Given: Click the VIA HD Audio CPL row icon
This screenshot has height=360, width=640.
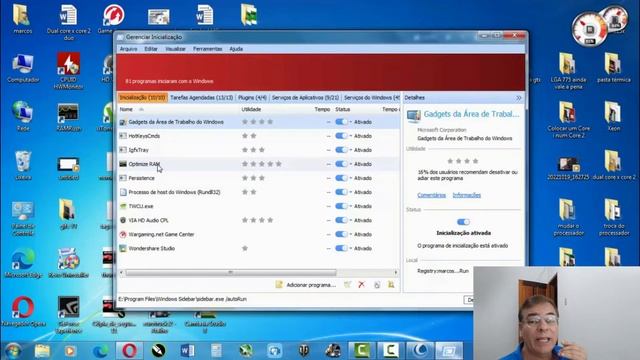Looking at the screenshot, I should coord(123,220).
